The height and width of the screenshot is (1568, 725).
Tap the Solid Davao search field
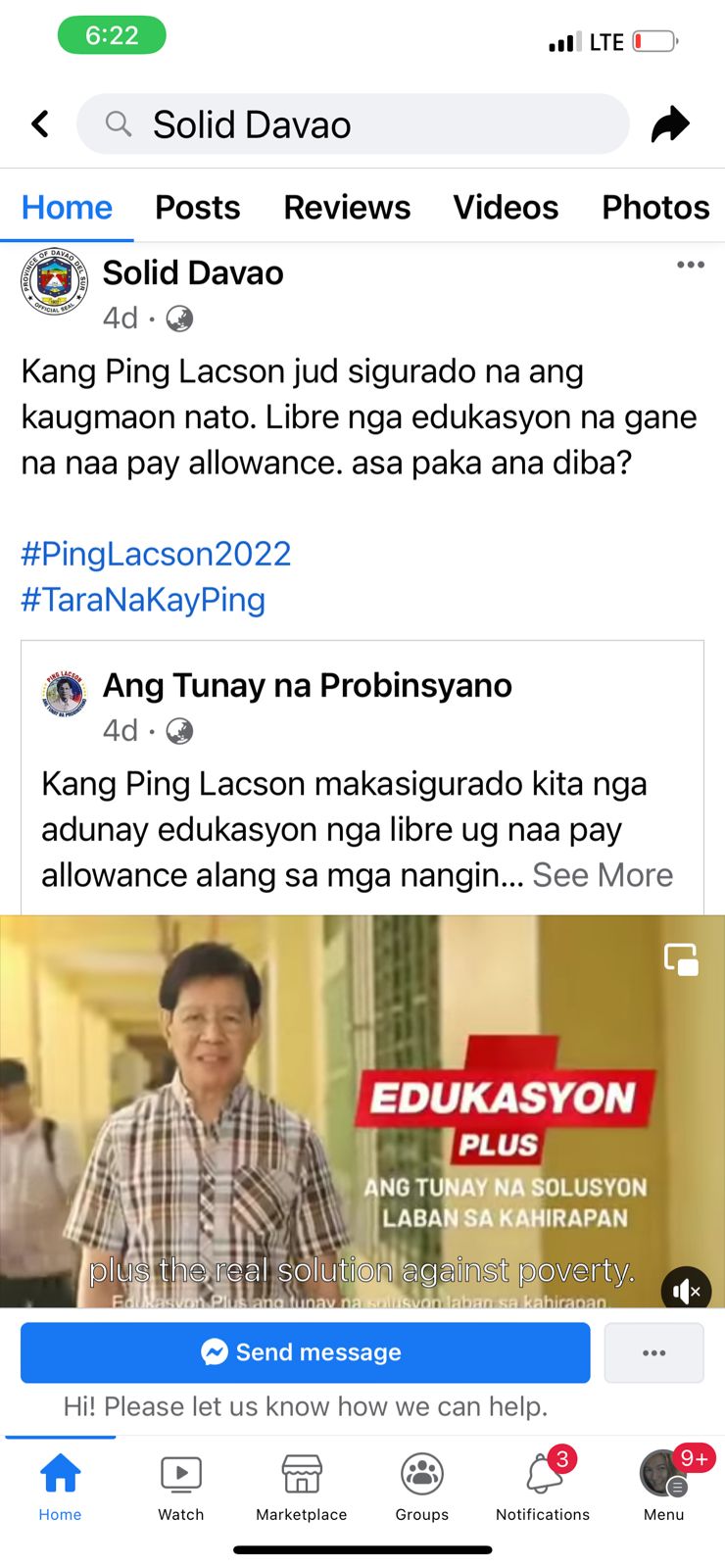353,124
